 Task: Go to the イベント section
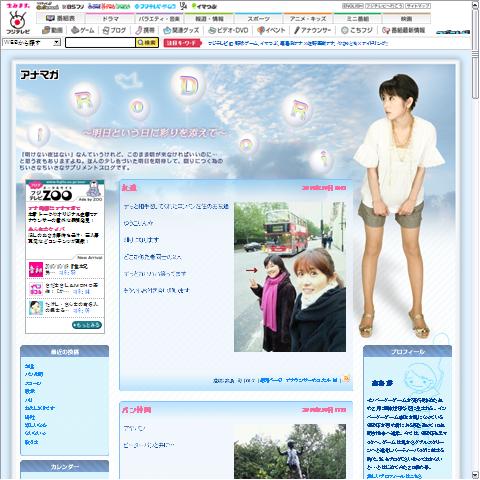pos(271,30)
